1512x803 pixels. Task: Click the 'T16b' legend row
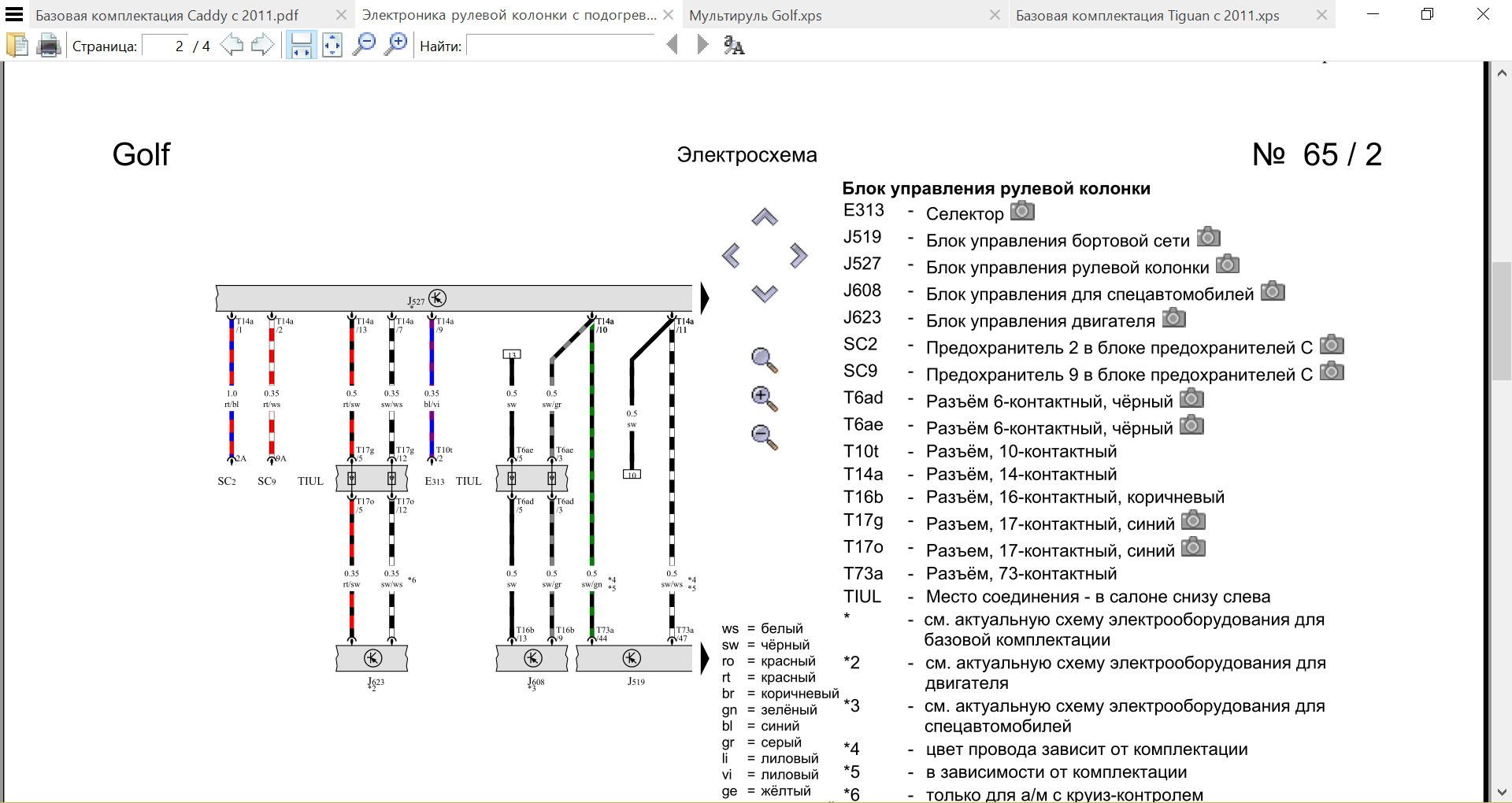[1034, 497]
